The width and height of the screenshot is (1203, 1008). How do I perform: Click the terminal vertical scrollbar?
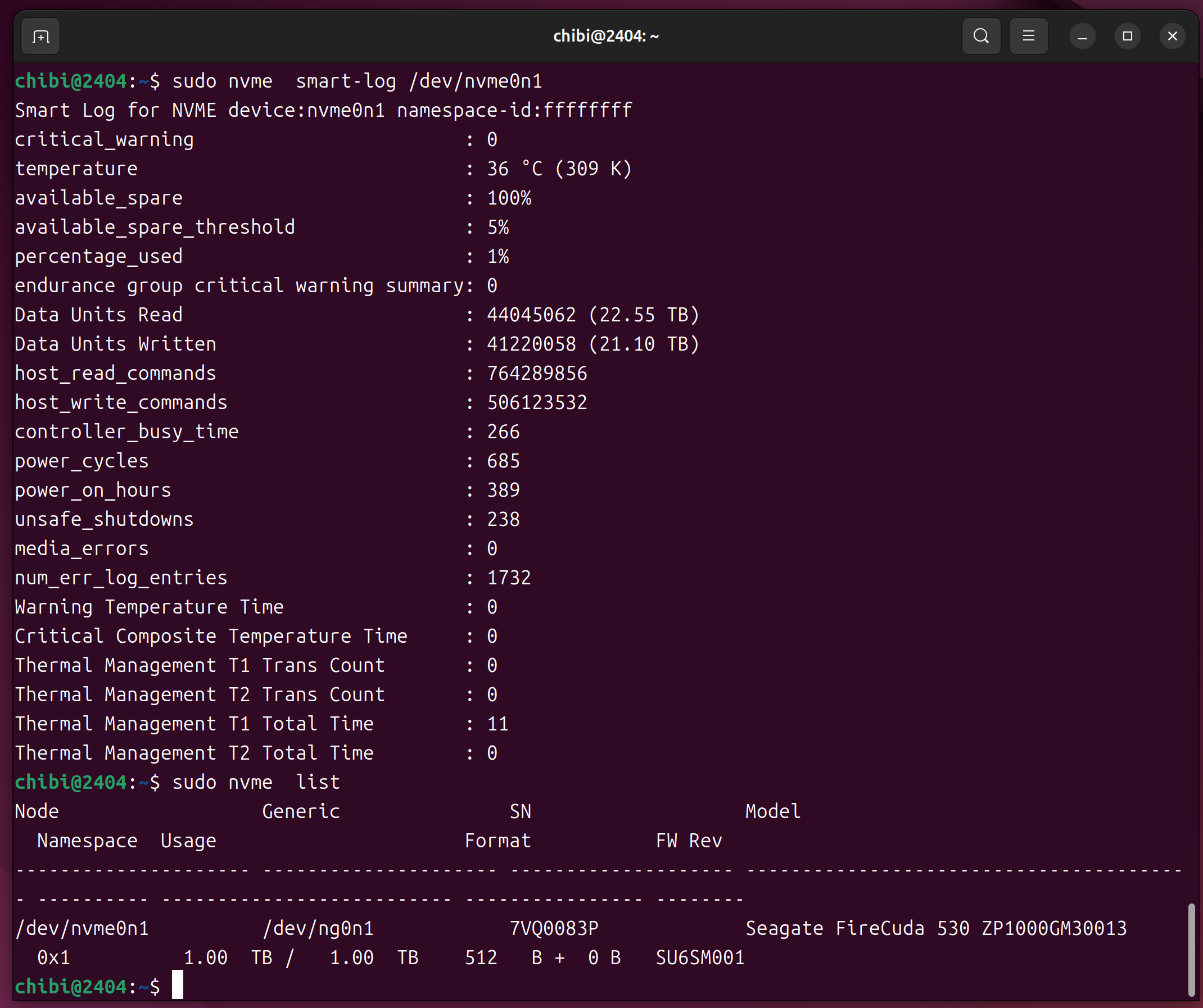[1192, 950]
